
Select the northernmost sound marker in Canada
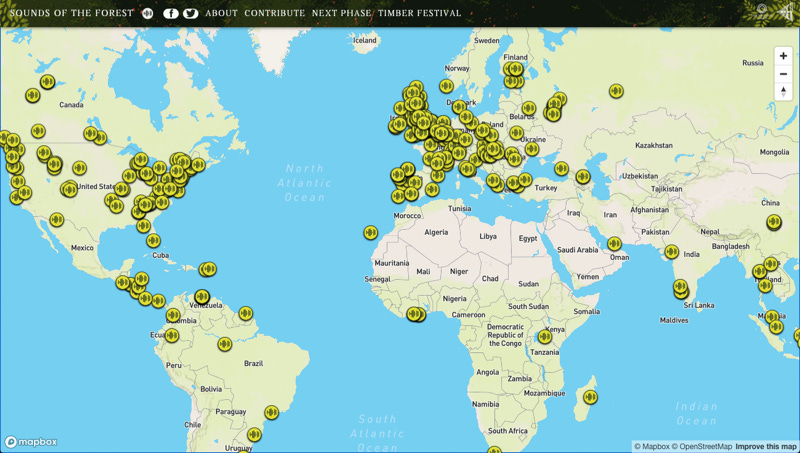point(47,82)
